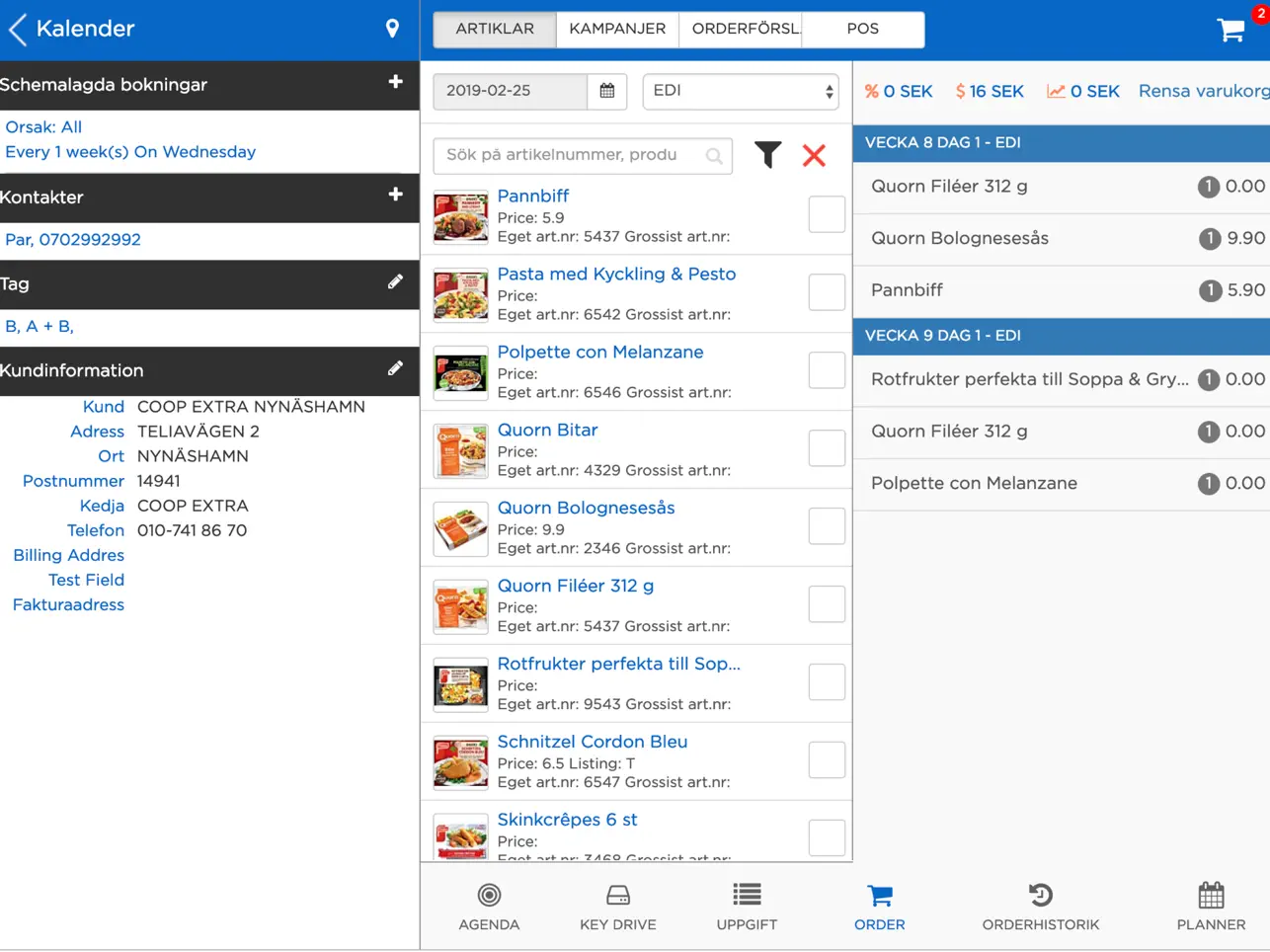Open the Pasta med Kyckling & Pesto link
The image size is (1270, 952).
point(616,274)
